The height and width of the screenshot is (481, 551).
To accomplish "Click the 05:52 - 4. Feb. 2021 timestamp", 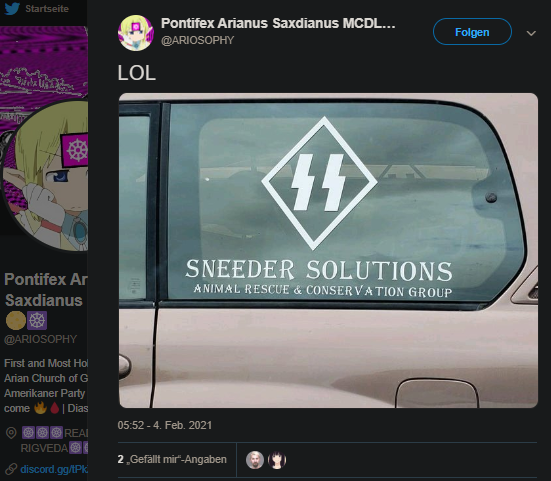I will pos(165,425).
